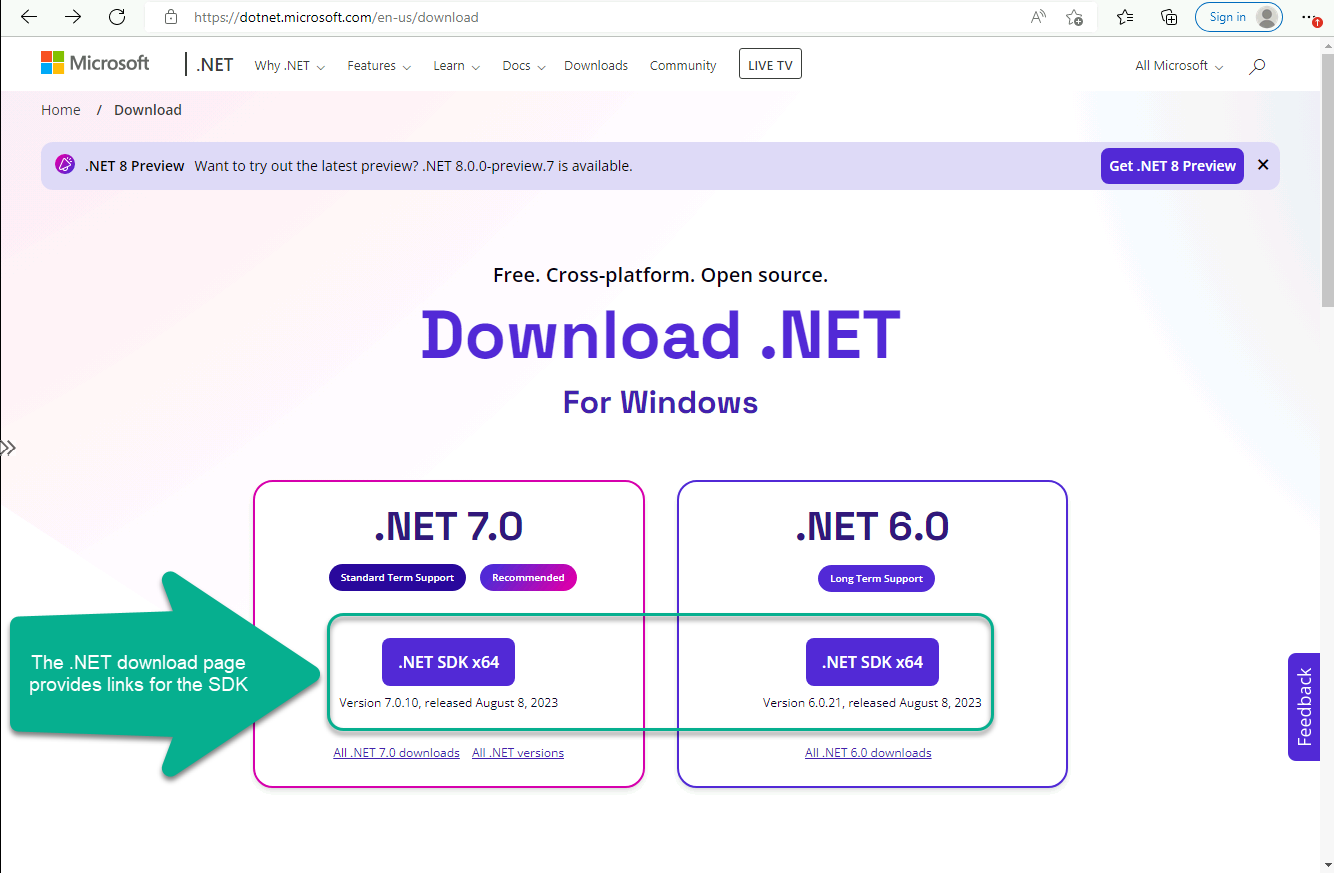Open browser Collections
Image resolution: width=1334 pixels, height=873 pixels.
1169,17
